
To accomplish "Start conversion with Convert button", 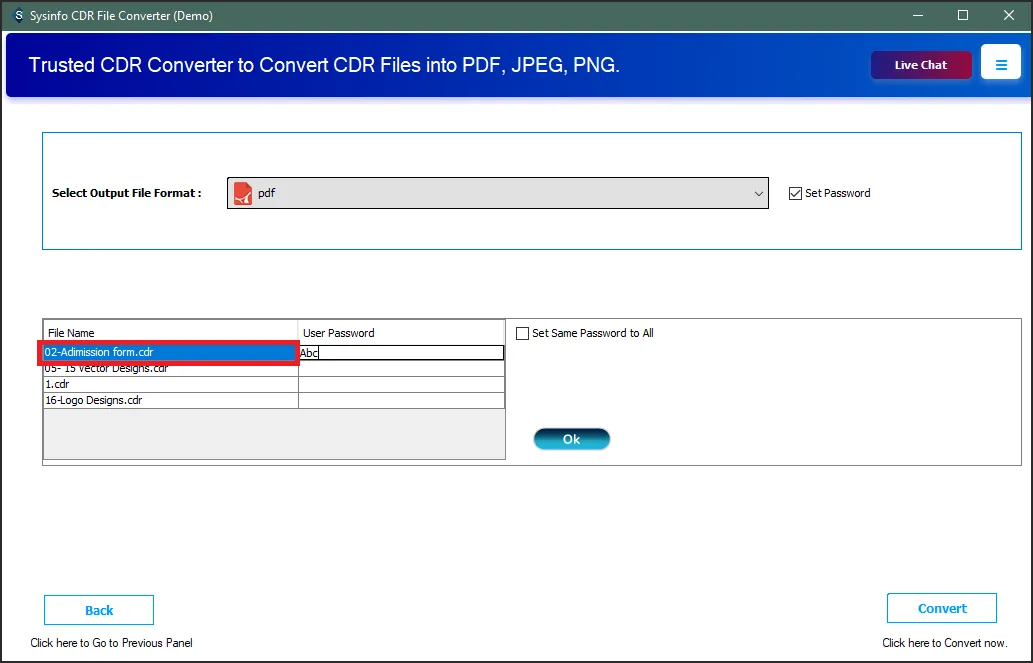I will point(941,608).
